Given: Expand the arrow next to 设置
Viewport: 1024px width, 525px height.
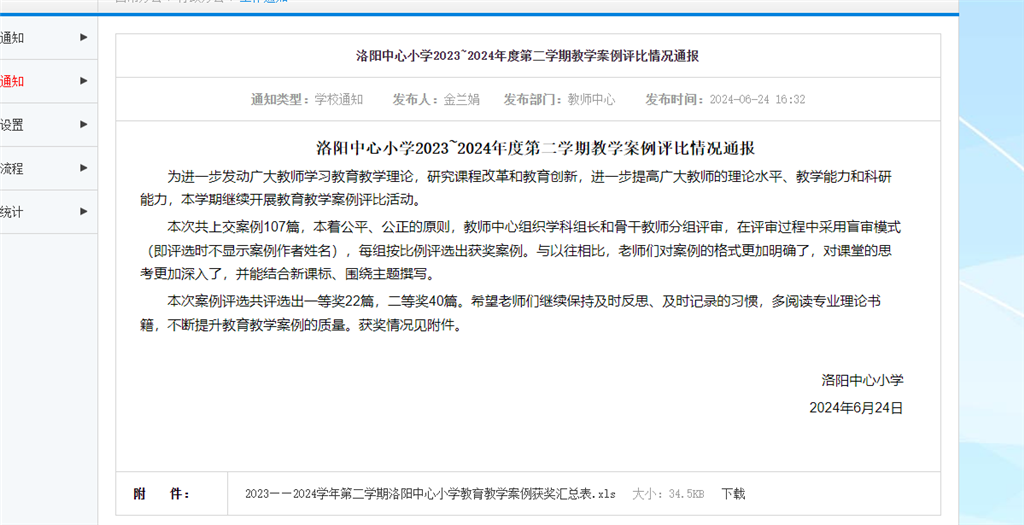Looking at the screenshot, I should click(x=84, y=124).
